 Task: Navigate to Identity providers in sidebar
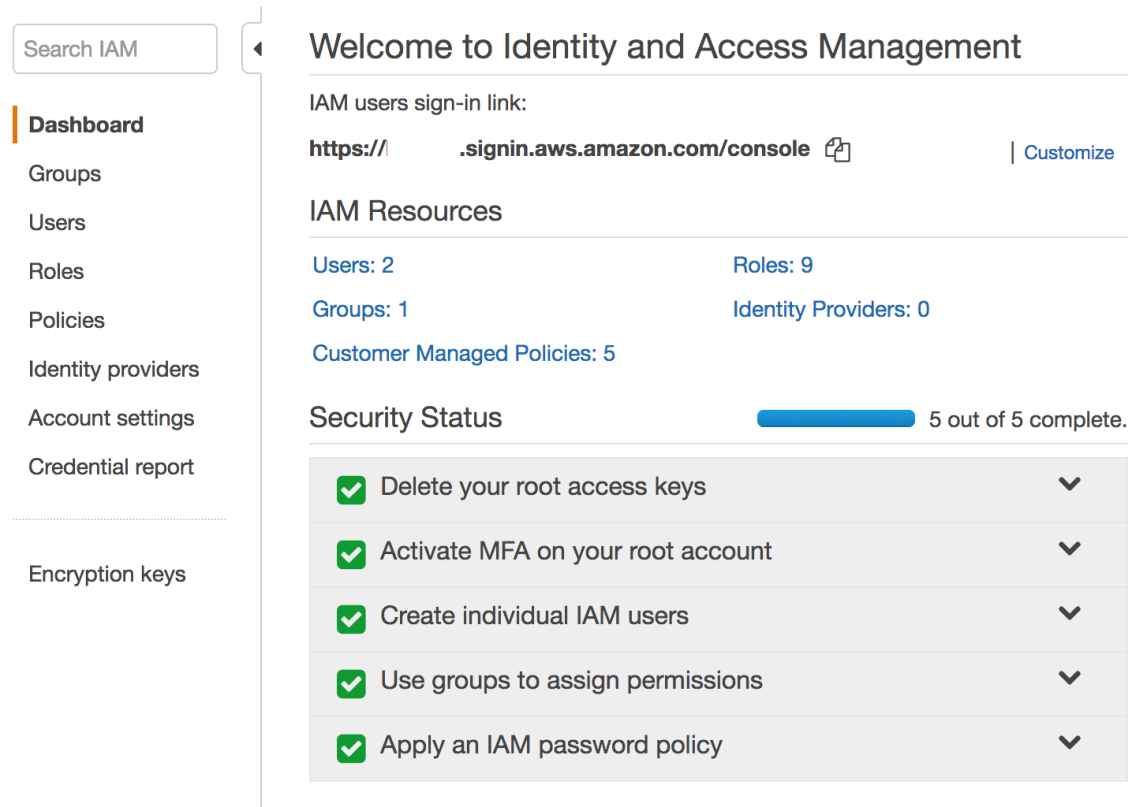113,369
